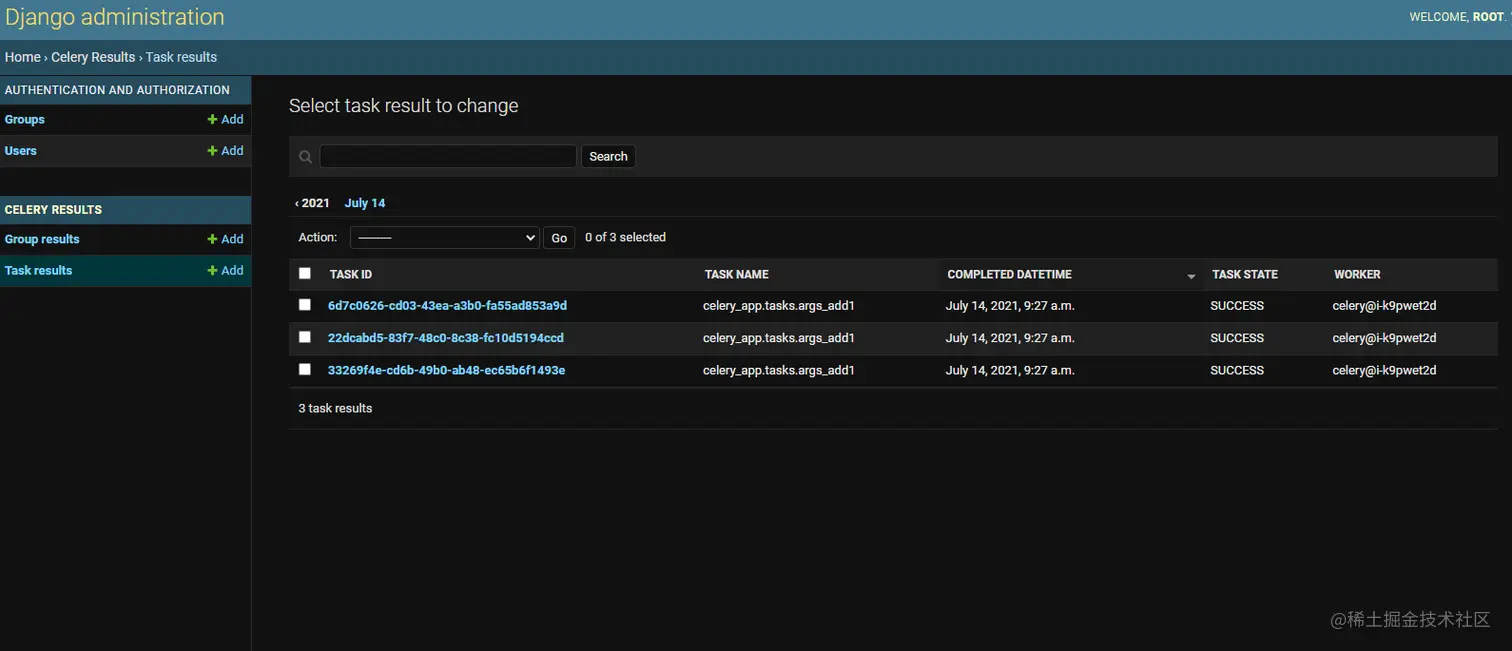The width and height of the screenshot is (1512, 651).
Task: Click the Authentication and Authorization section header
Action: tap(117, 90)
